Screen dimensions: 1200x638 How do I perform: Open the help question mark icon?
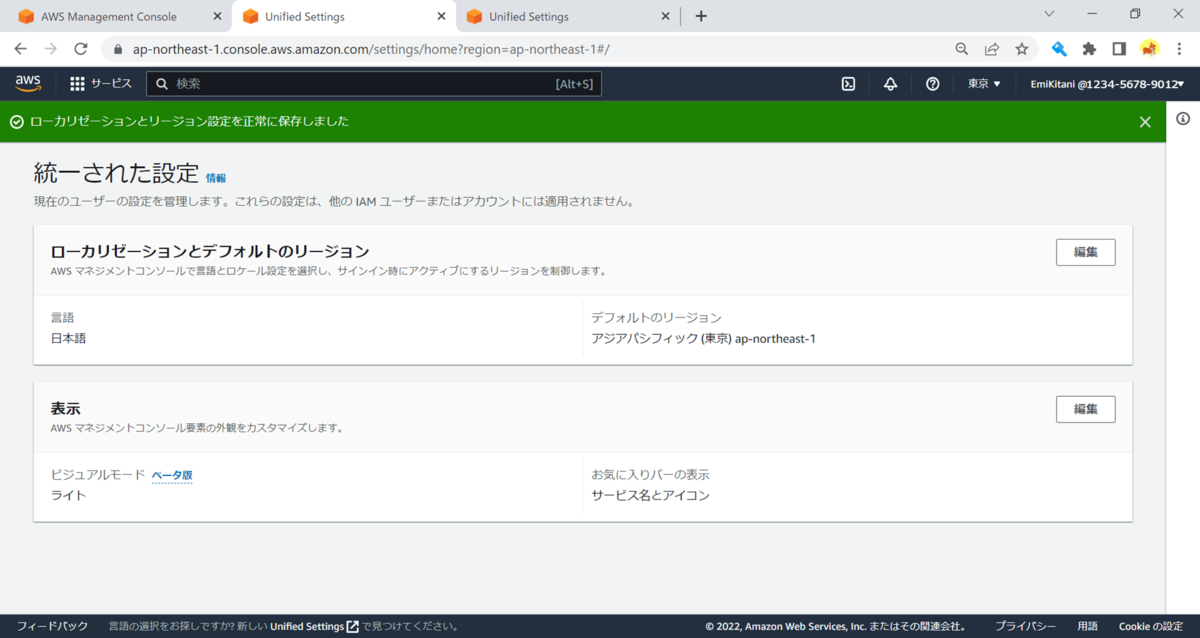[932, 84]
